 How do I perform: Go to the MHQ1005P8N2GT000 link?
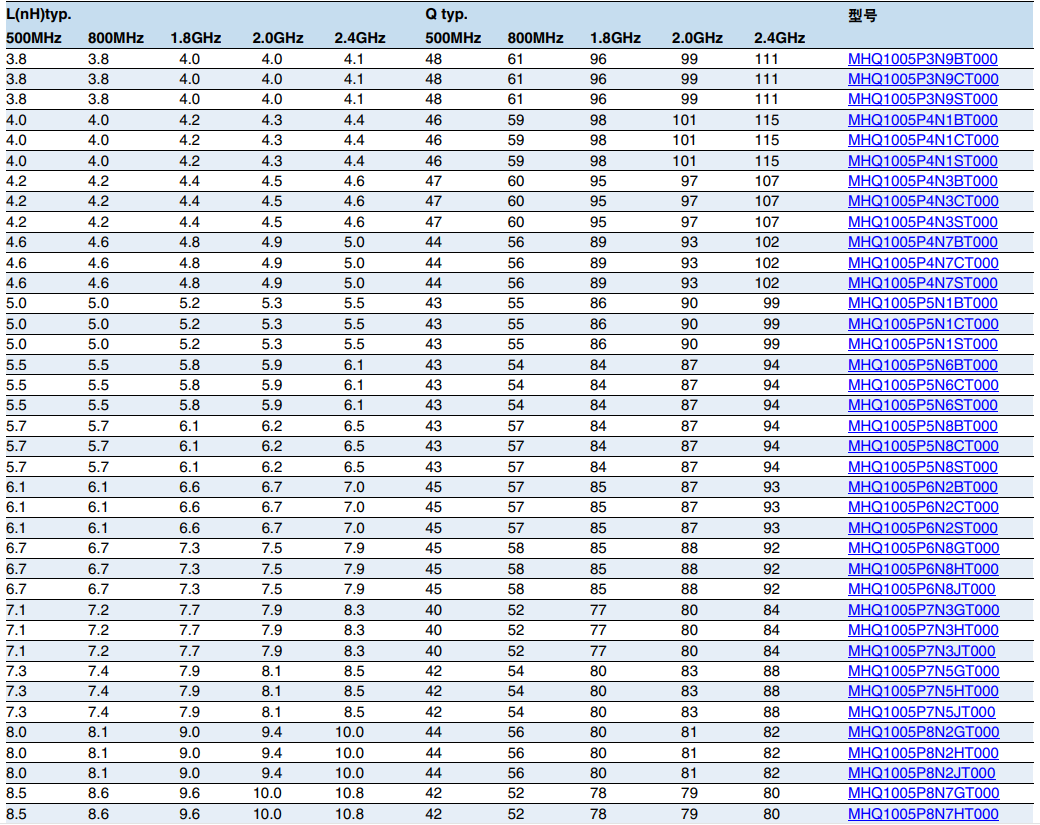coord(923,733)
